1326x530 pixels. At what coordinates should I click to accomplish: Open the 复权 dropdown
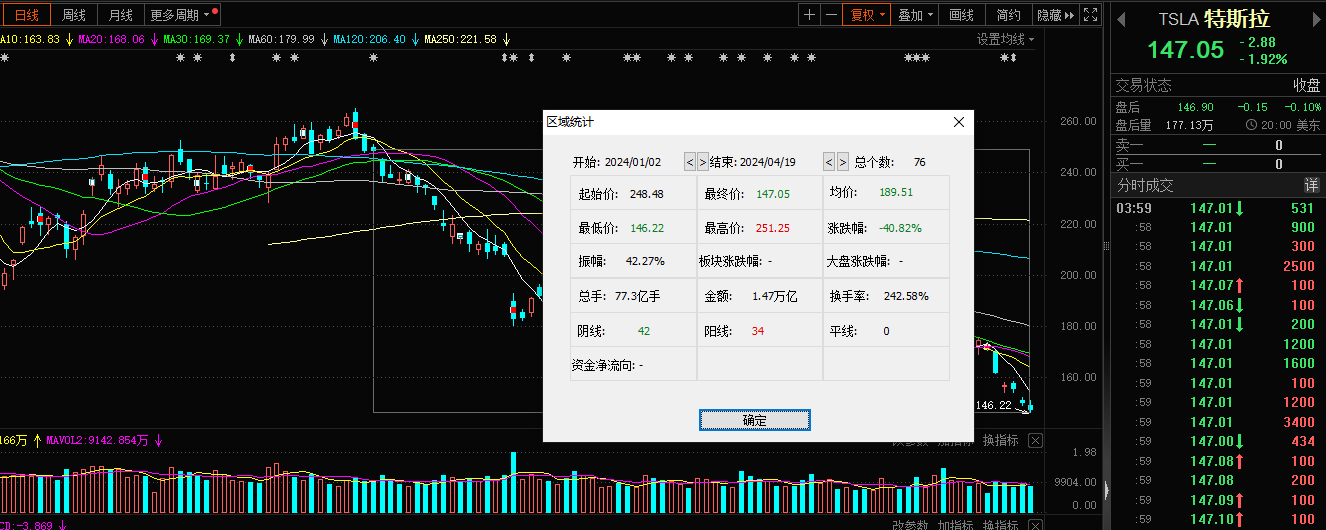click(x=867, y=15)
